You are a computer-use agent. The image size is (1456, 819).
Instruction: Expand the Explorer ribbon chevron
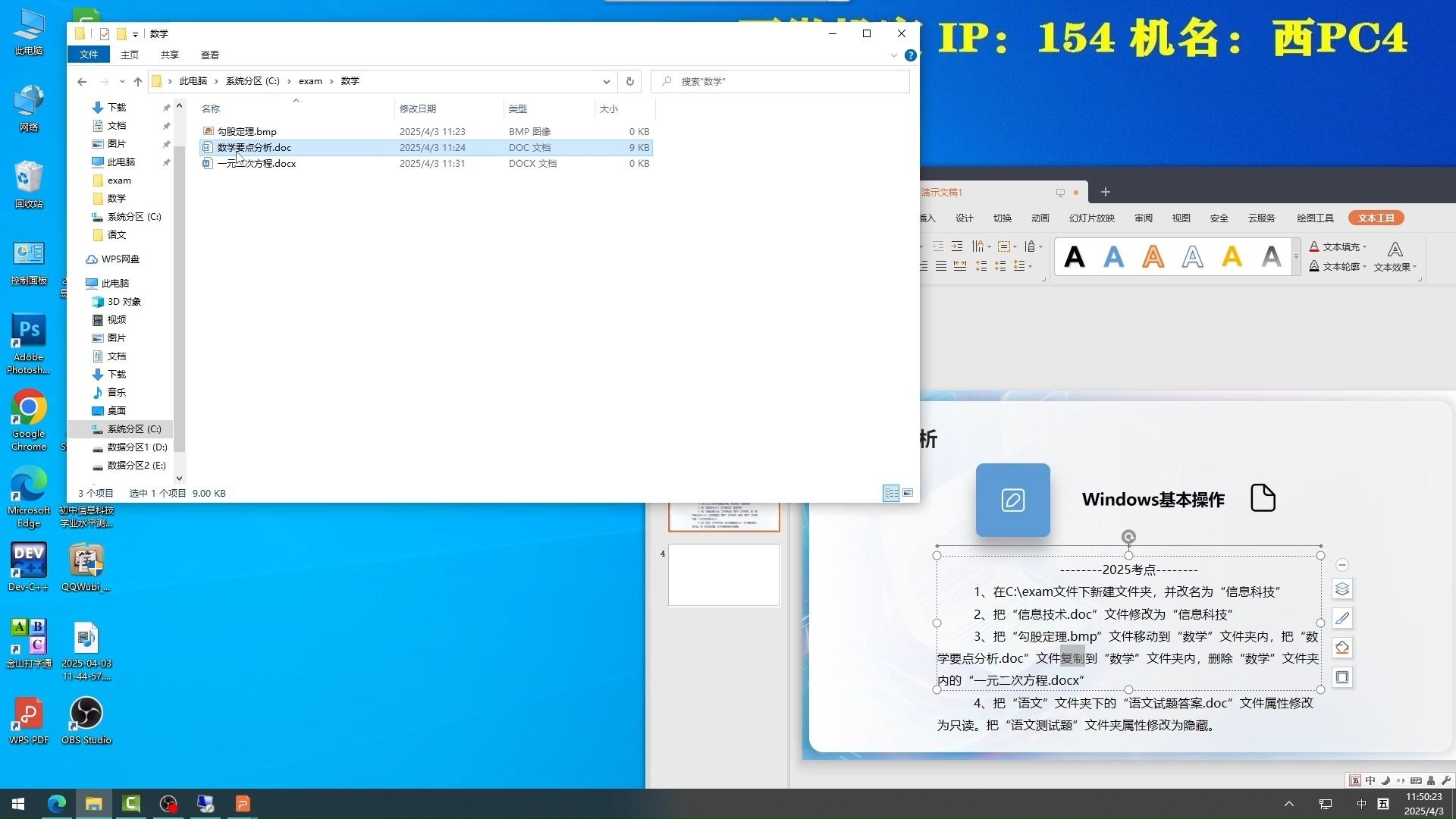coord(893,55)
